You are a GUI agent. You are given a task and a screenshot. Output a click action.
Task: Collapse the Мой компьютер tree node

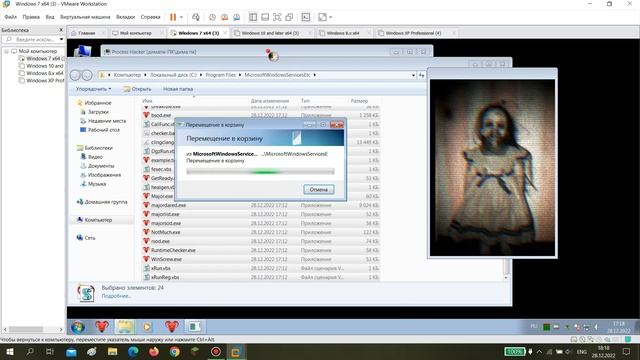pyautogui.click(x=7, y=51)
